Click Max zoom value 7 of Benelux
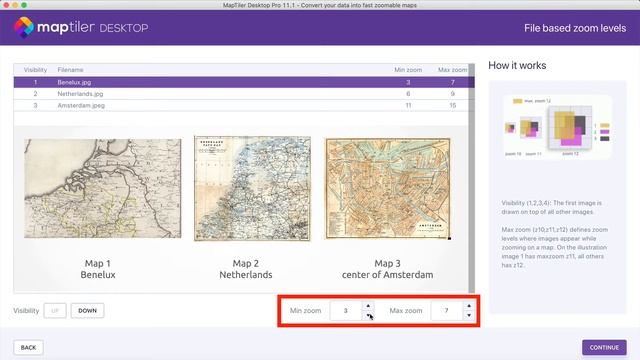 coord(452,82)
